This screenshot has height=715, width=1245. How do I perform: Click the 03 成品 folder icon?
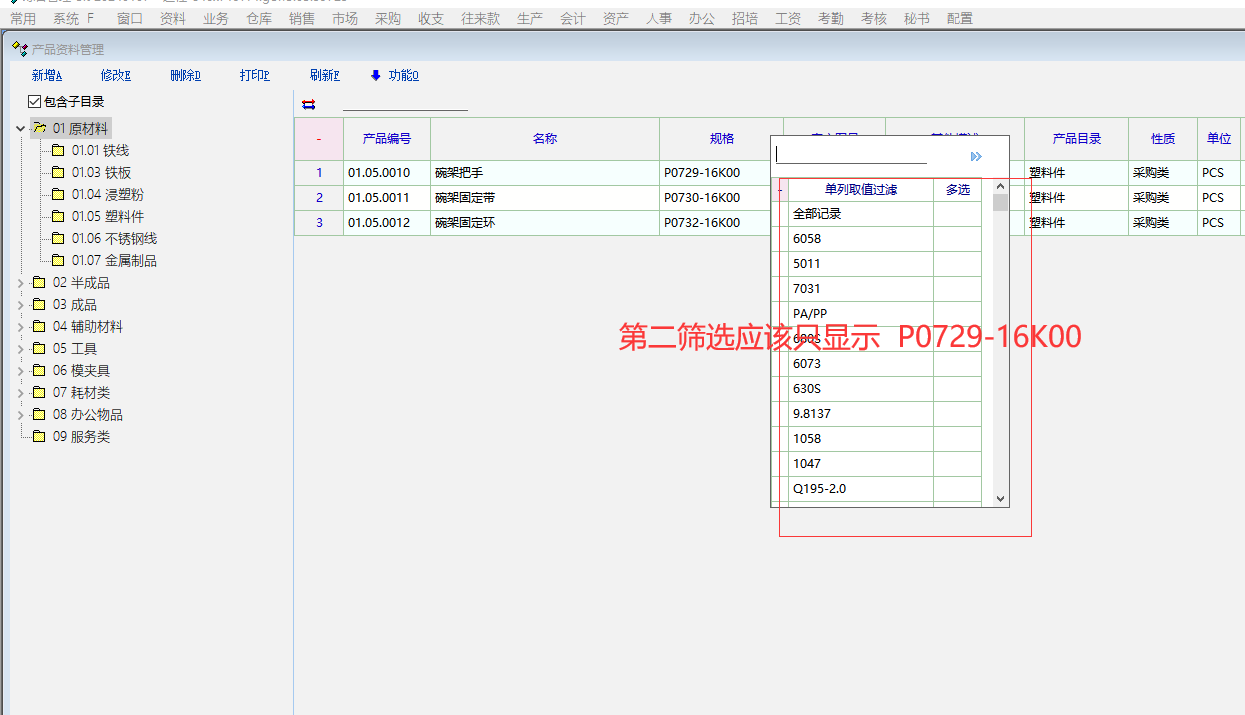click(39, 305)
